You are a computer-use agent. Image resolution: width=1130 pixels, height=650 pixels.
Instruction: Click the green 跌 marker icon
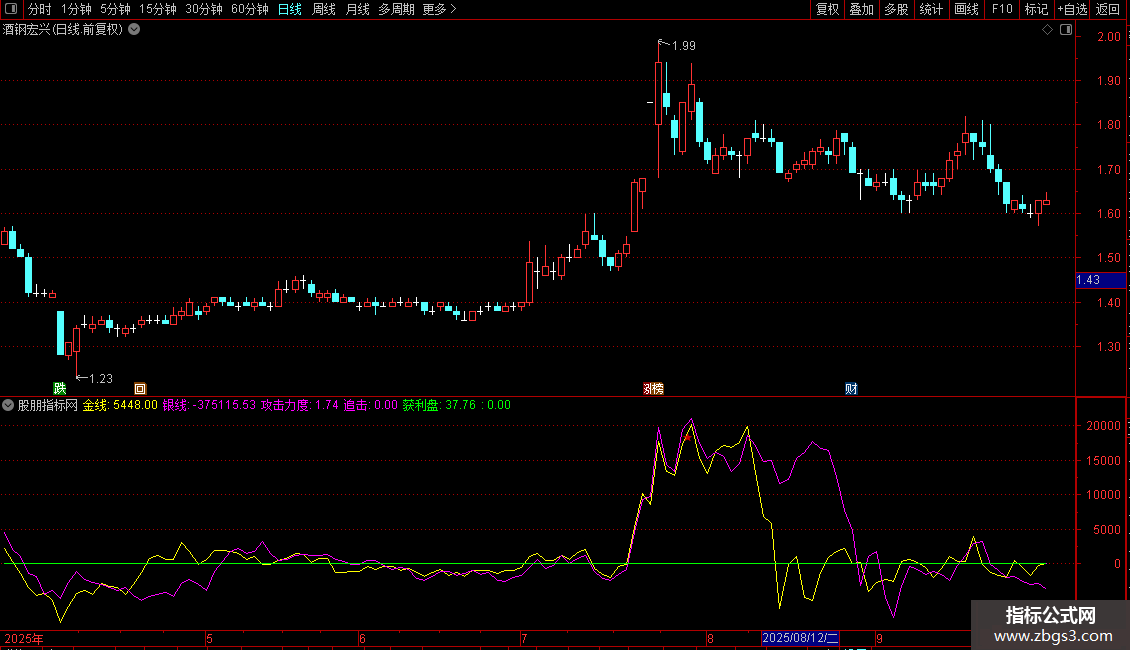[x=60, y=388]
